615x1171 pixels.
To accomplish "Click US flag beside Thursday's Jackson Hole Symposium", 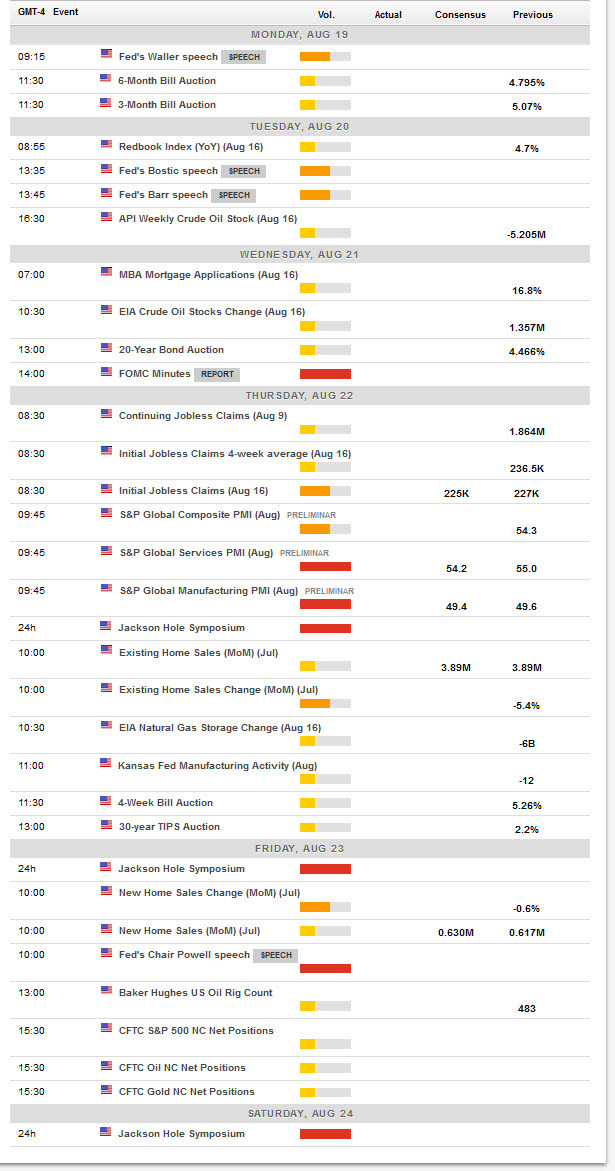I will click(106, 626).
